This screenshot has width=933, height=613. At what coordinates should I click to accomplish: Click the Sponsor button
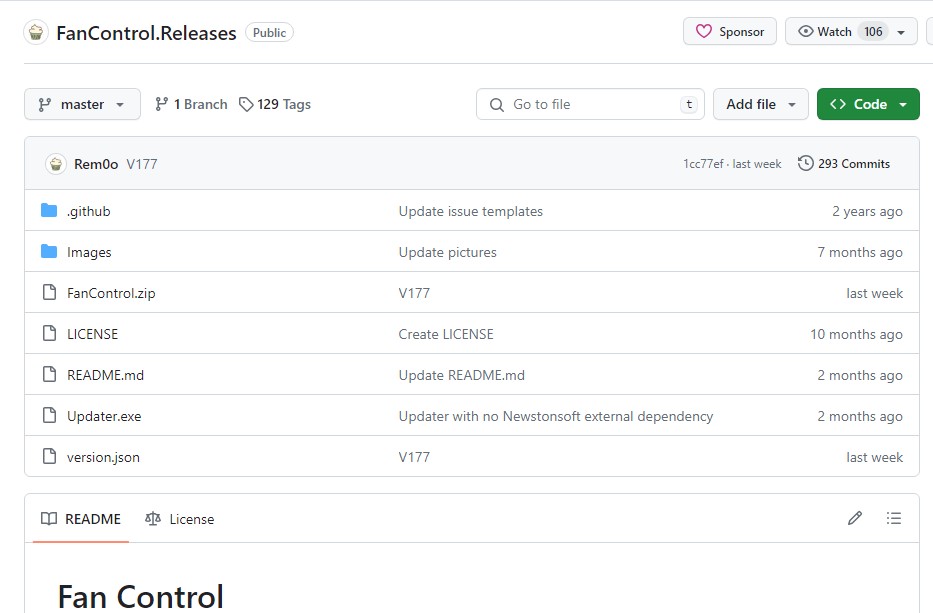point(730,31)
